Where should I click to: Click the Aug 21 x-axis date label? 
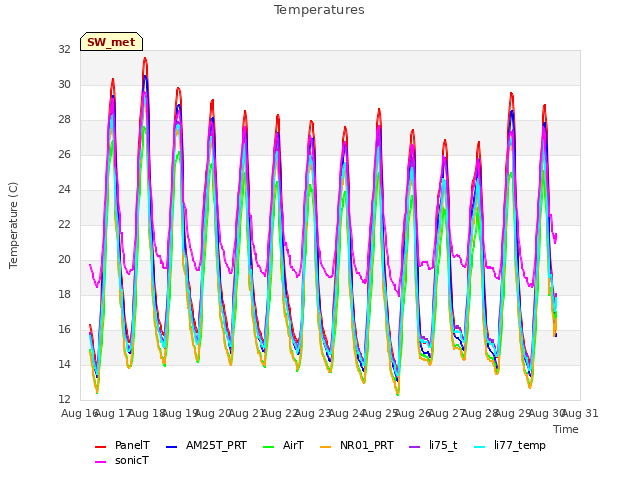coord(247,413)
